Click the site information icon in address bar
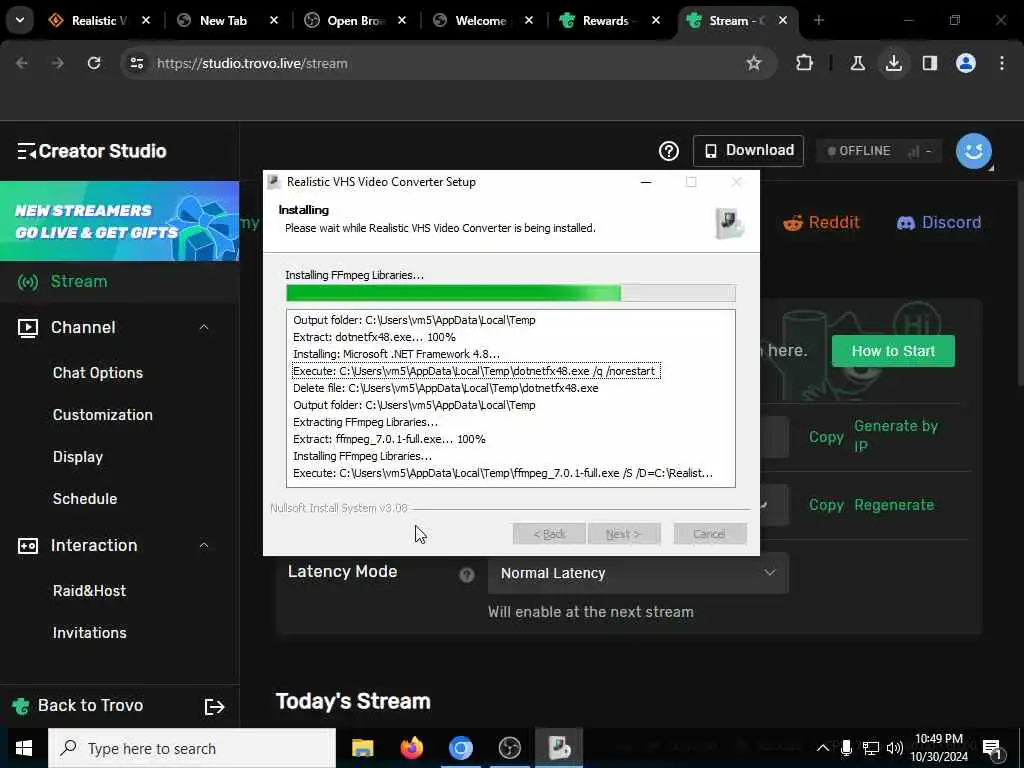This screenshot has width=1024, height=768. (136, 63)
